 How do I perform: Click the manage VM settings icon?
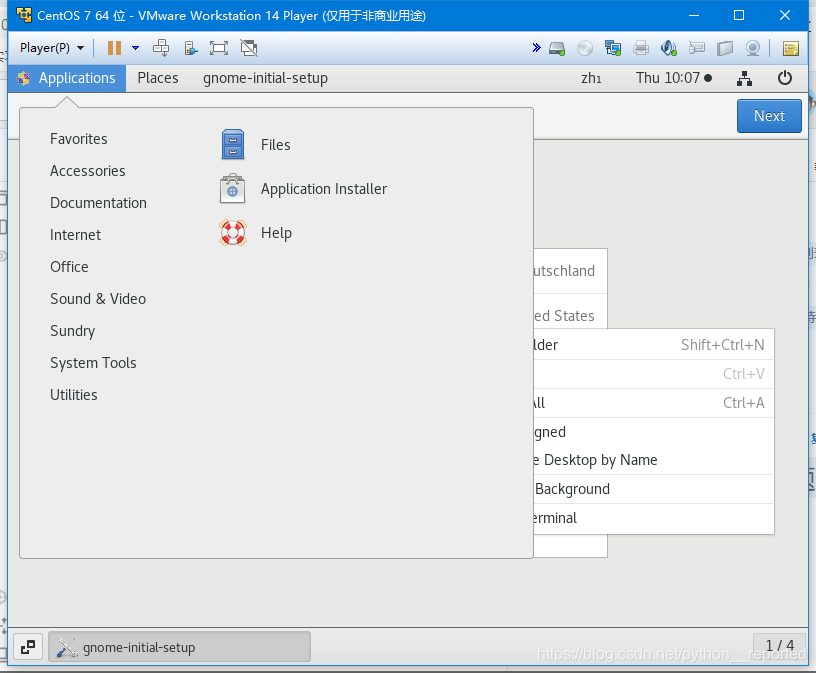[191, 48]
